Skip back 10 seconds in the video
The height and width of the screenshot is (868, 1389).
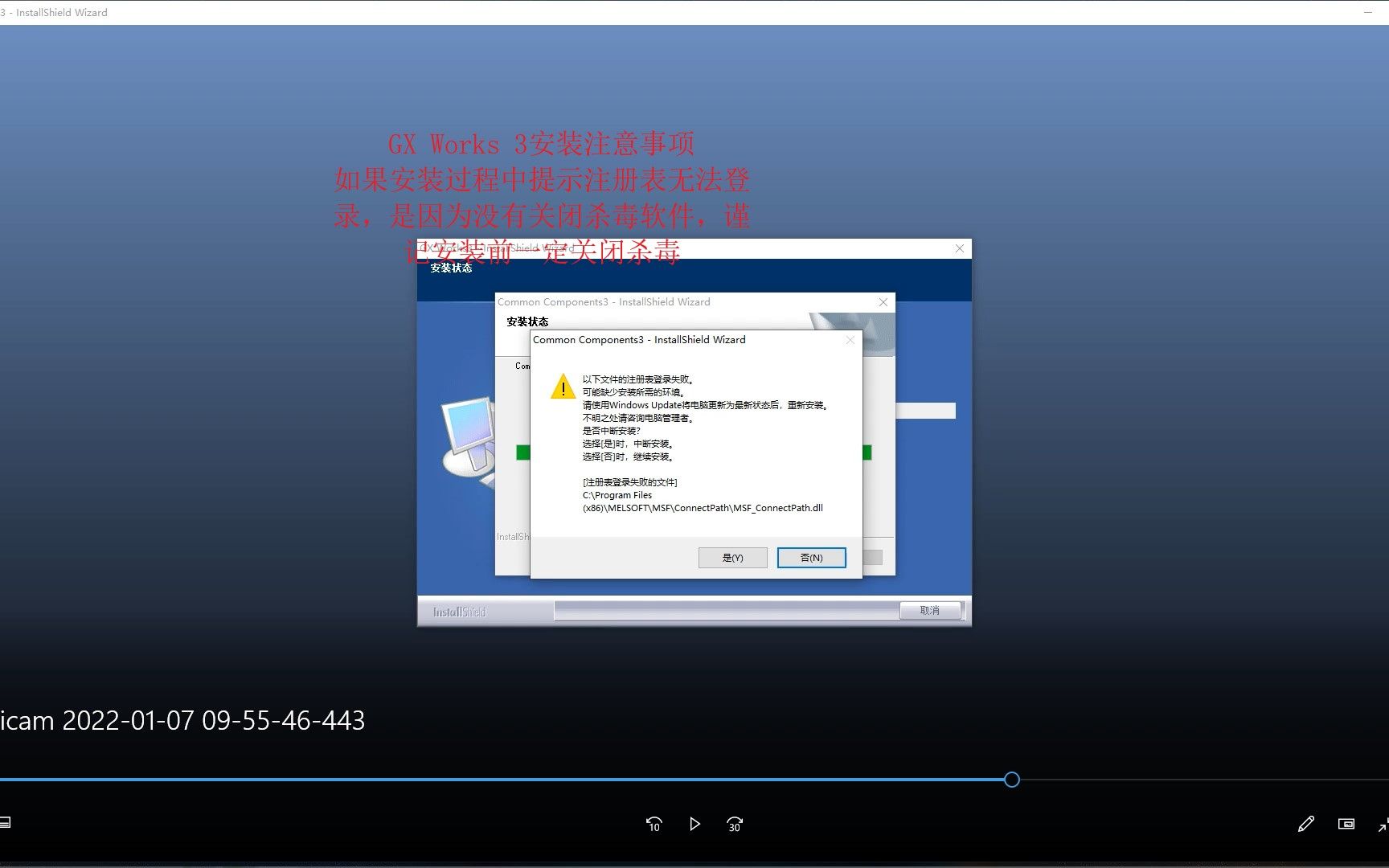654,824
